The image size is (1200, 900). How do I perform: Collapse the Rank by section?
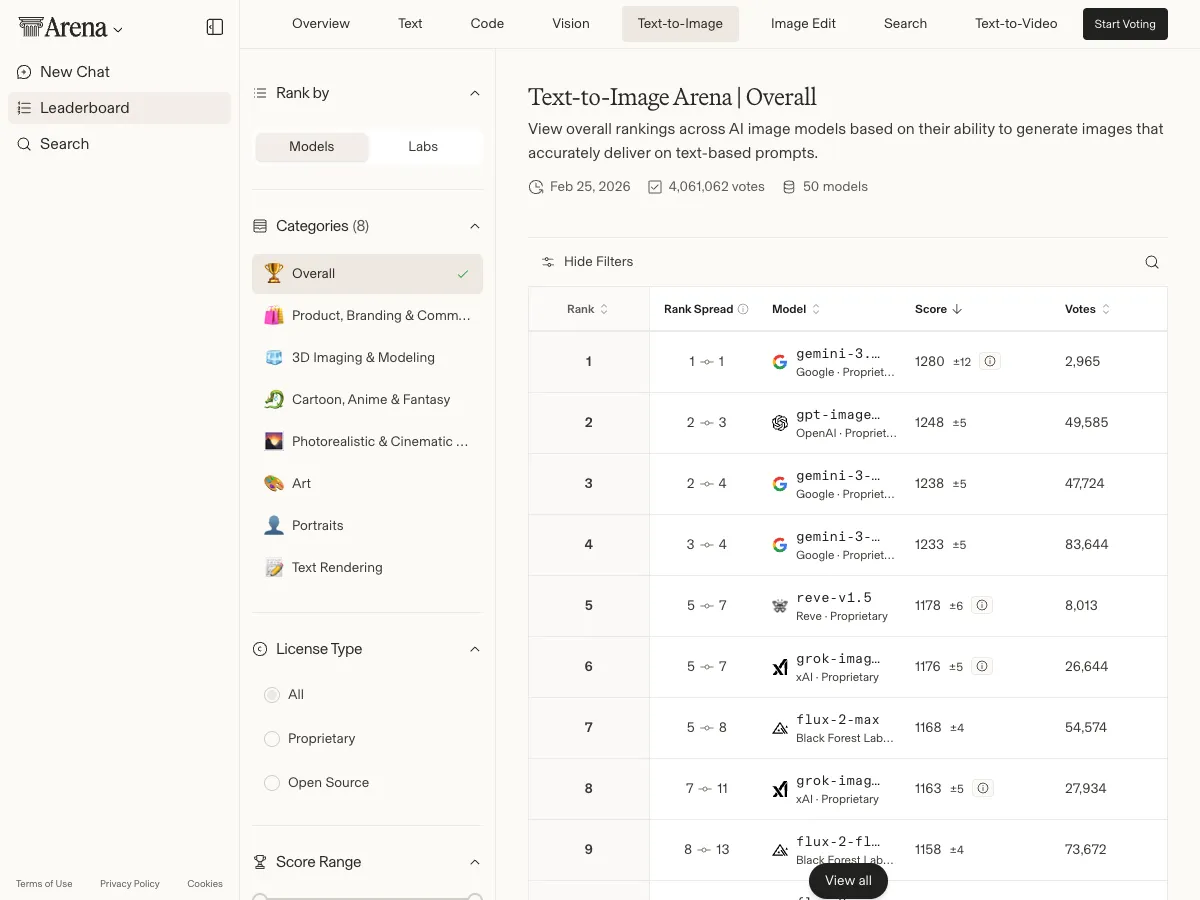point(475,93)
